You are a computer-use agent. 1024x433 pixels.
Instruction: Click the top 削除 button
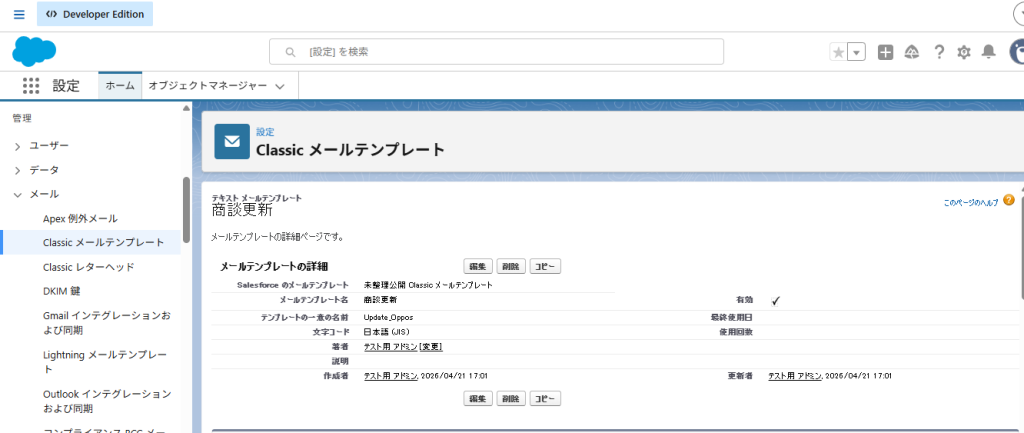(511, 266)
